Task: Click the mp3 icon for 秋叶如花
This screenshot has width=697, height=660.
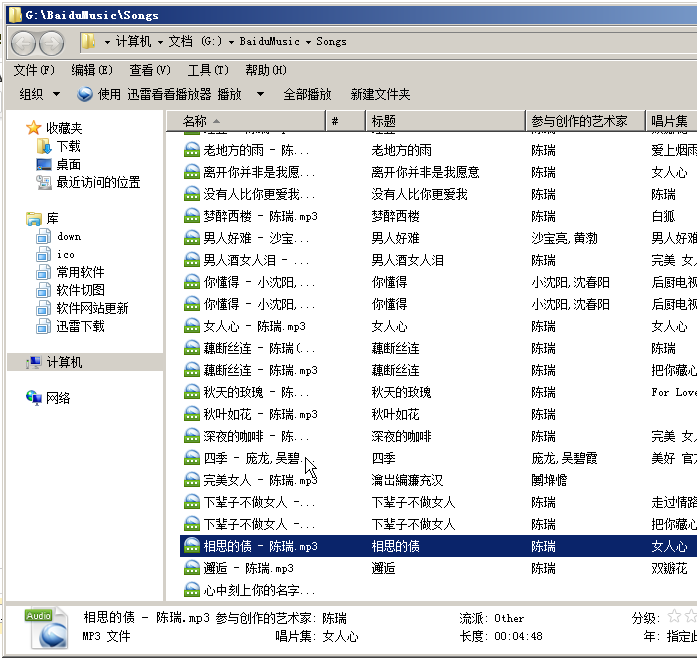Action: (x=192, y=414)
